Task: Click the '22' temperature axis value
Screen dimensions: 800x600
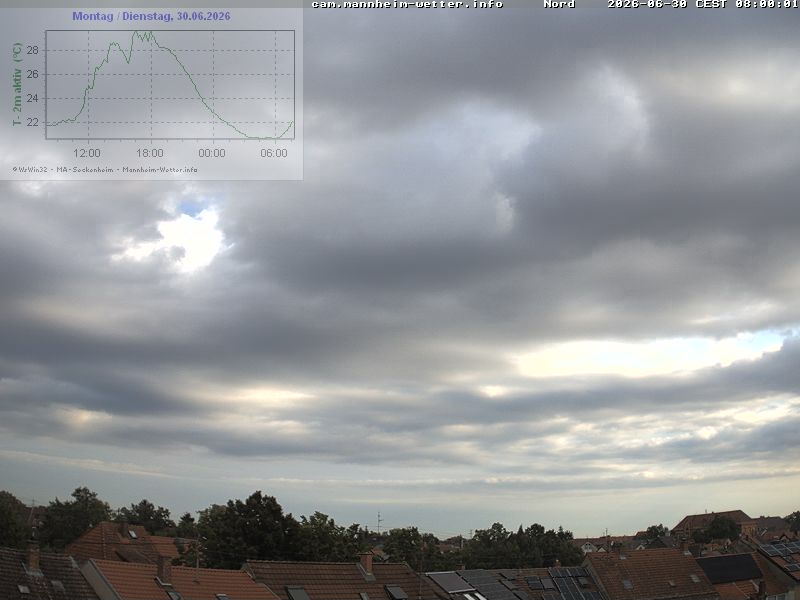Action: 33,122
